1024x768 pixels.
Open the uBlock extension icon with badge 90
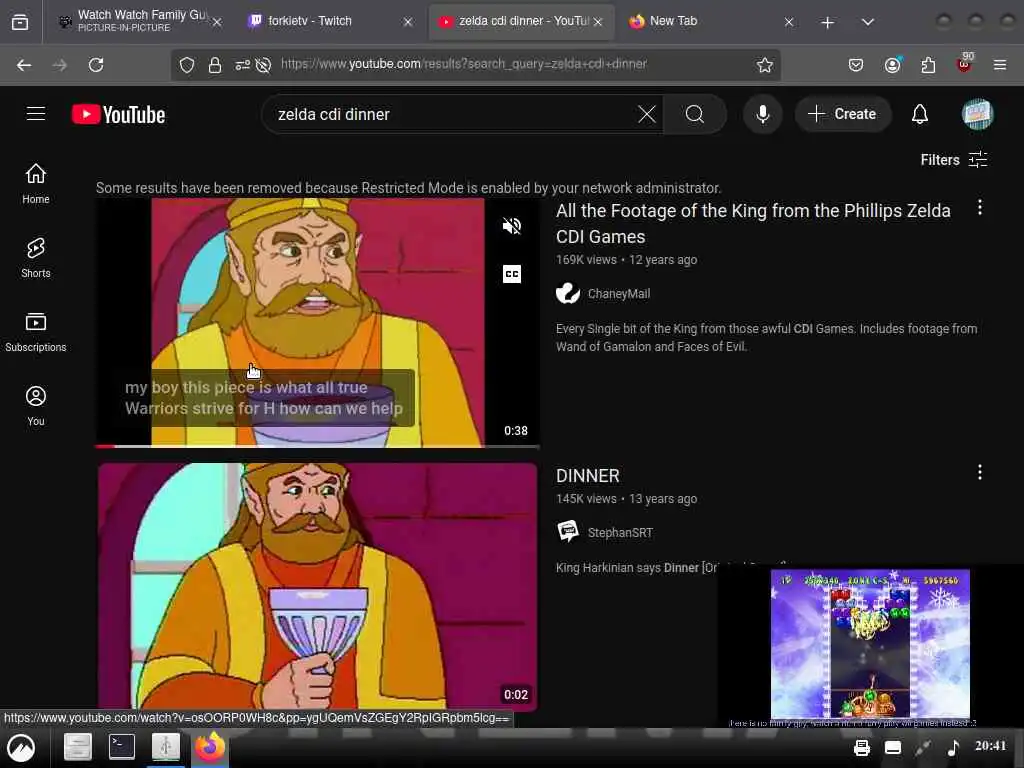point(964,63)
